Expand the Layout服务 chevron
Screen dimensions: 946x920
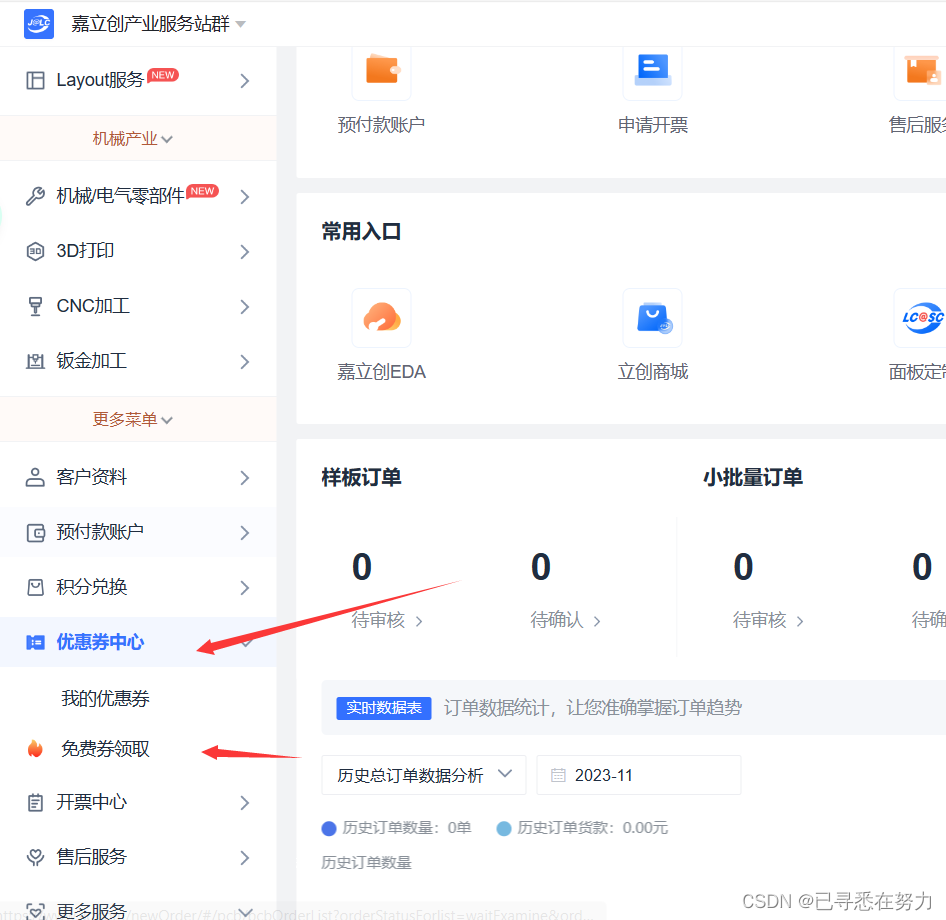click(x=244, y=81)
